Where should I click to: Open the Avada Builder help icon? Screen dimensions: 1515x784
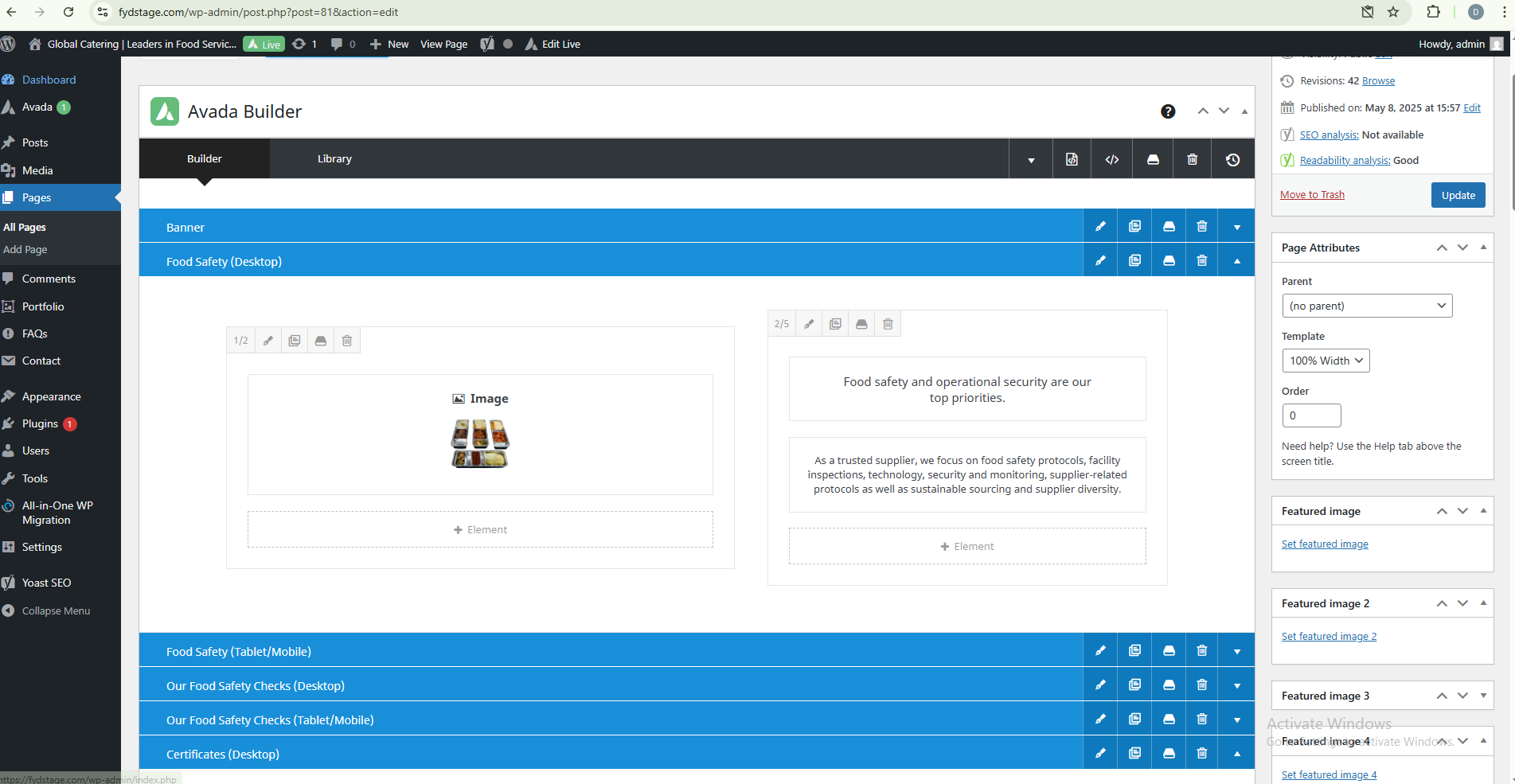pyautogui.click(x=1168, y=111)
